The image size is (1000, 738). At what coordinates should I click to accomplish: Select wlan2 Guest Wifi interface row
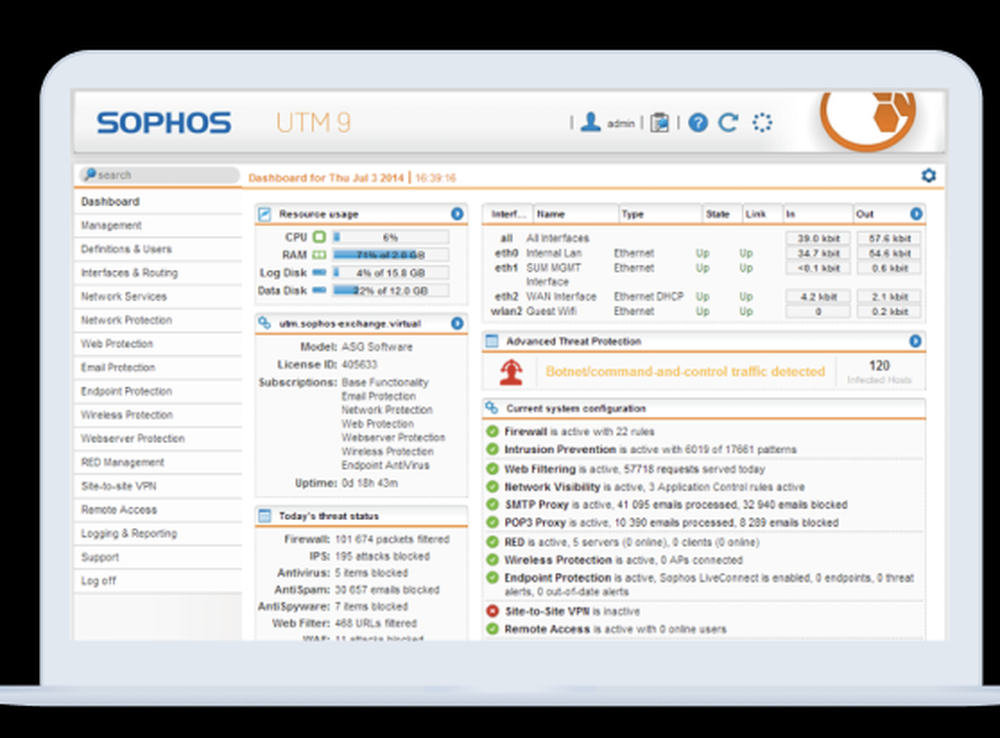(704, 311)
